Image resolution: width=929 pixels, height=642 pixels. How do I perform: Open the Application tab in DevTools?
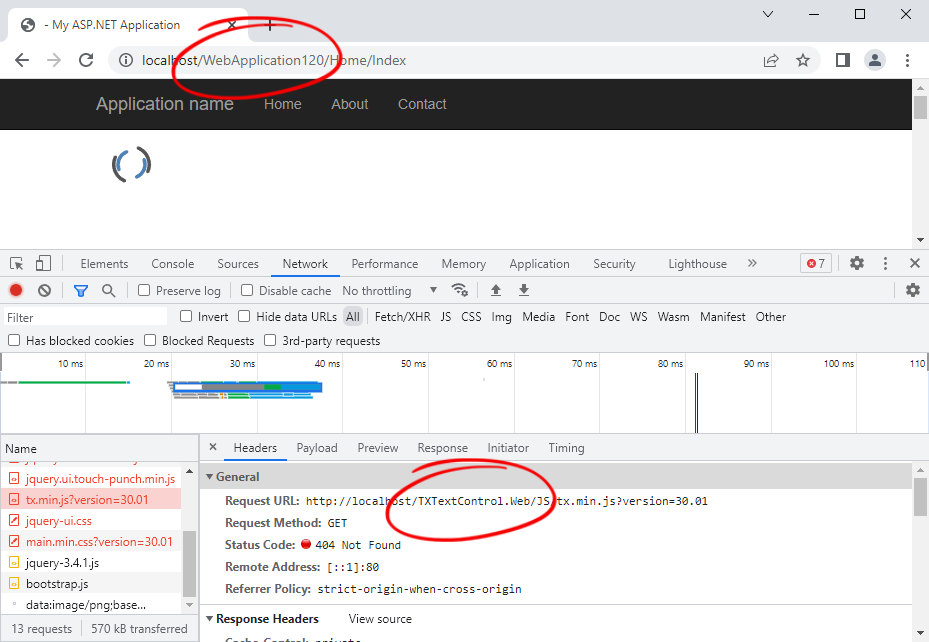[x=539, y=264]
